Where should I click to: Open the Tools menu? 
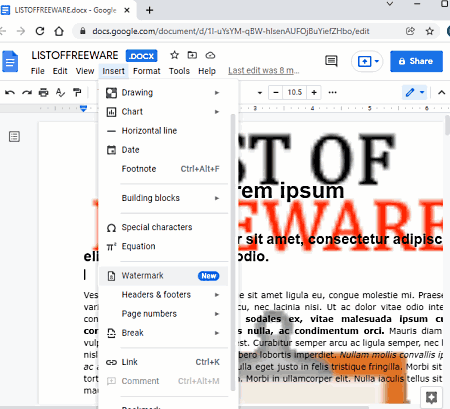coord(179,71)
